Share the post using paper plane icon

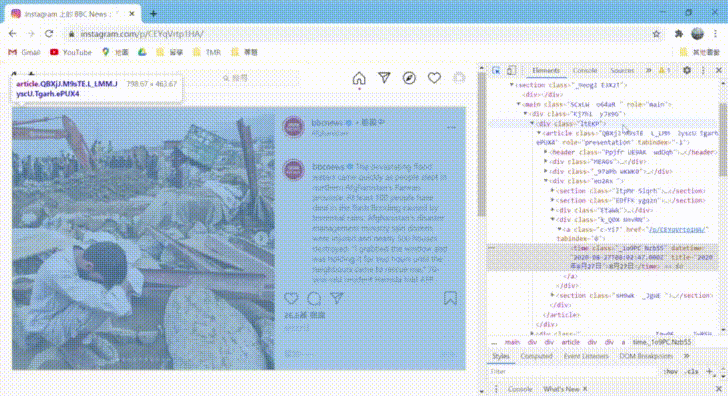(337, 298)
